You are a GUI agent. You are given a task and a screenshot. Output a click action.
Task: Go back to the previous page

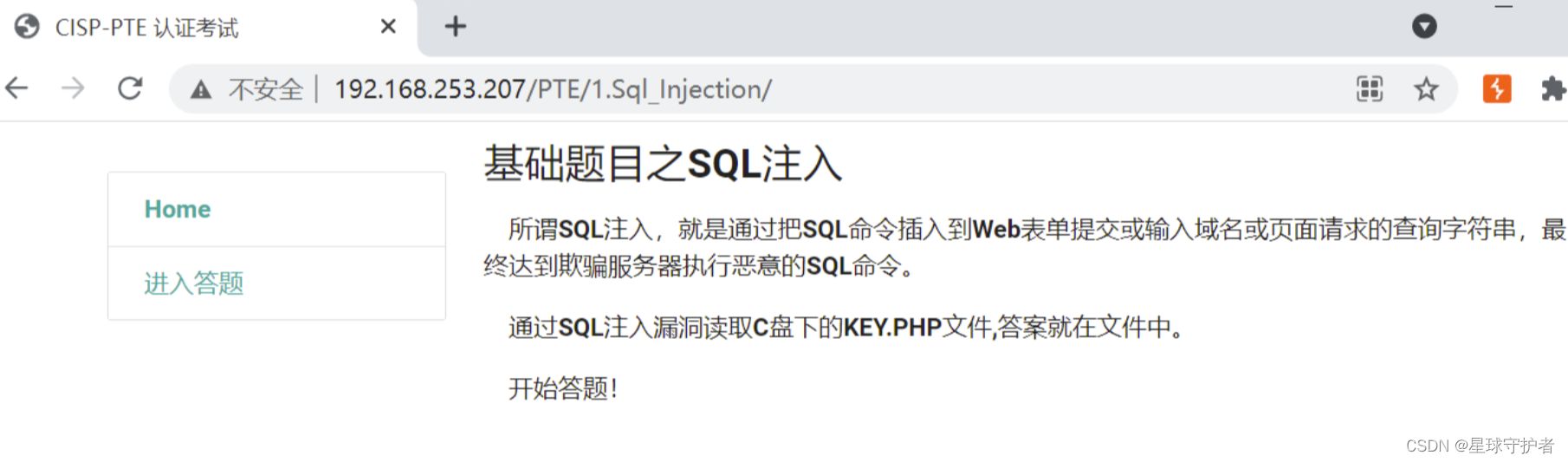[x=16, y=88]
